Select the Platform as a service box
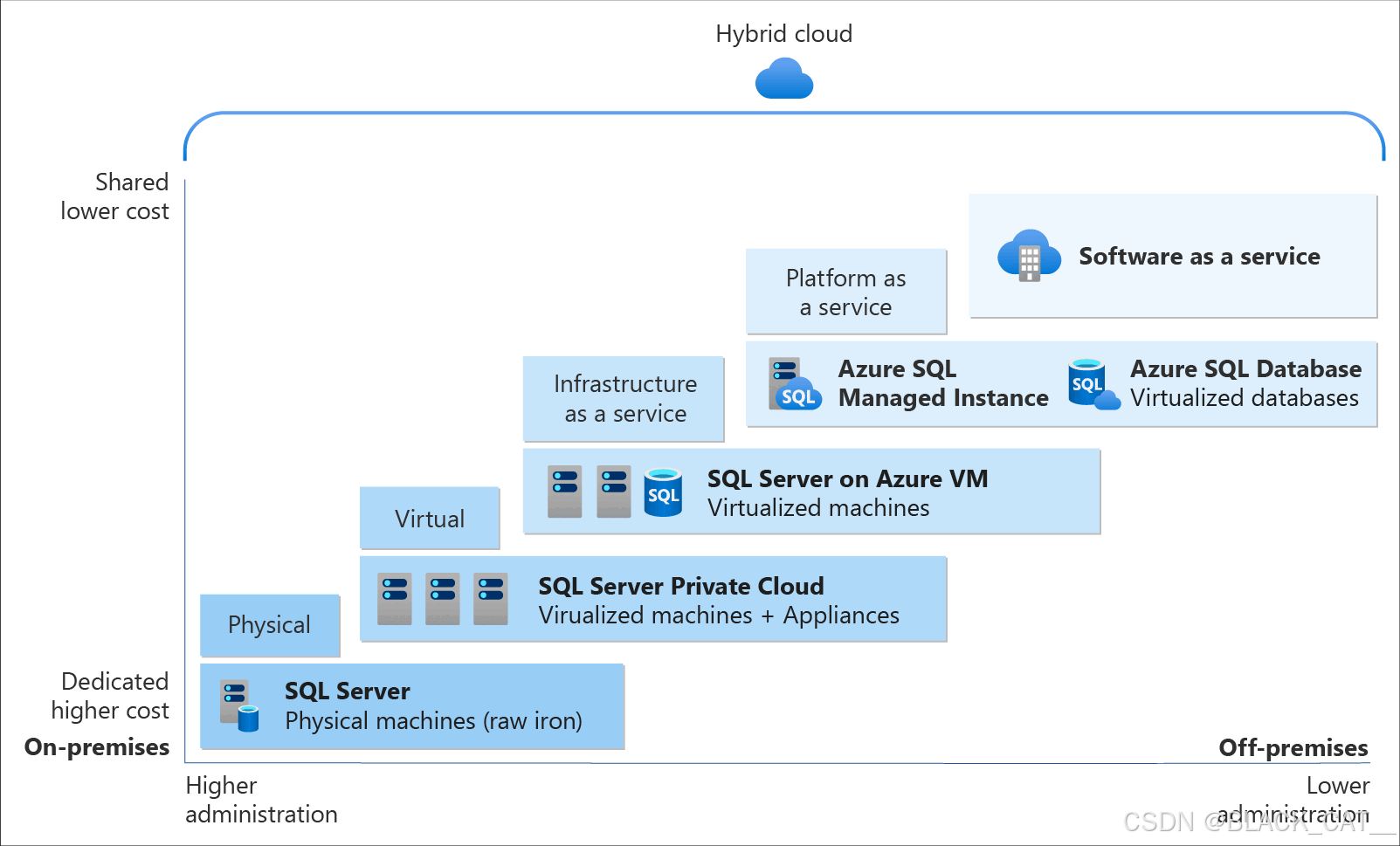 pyautogui.click(x=846, y=292)
